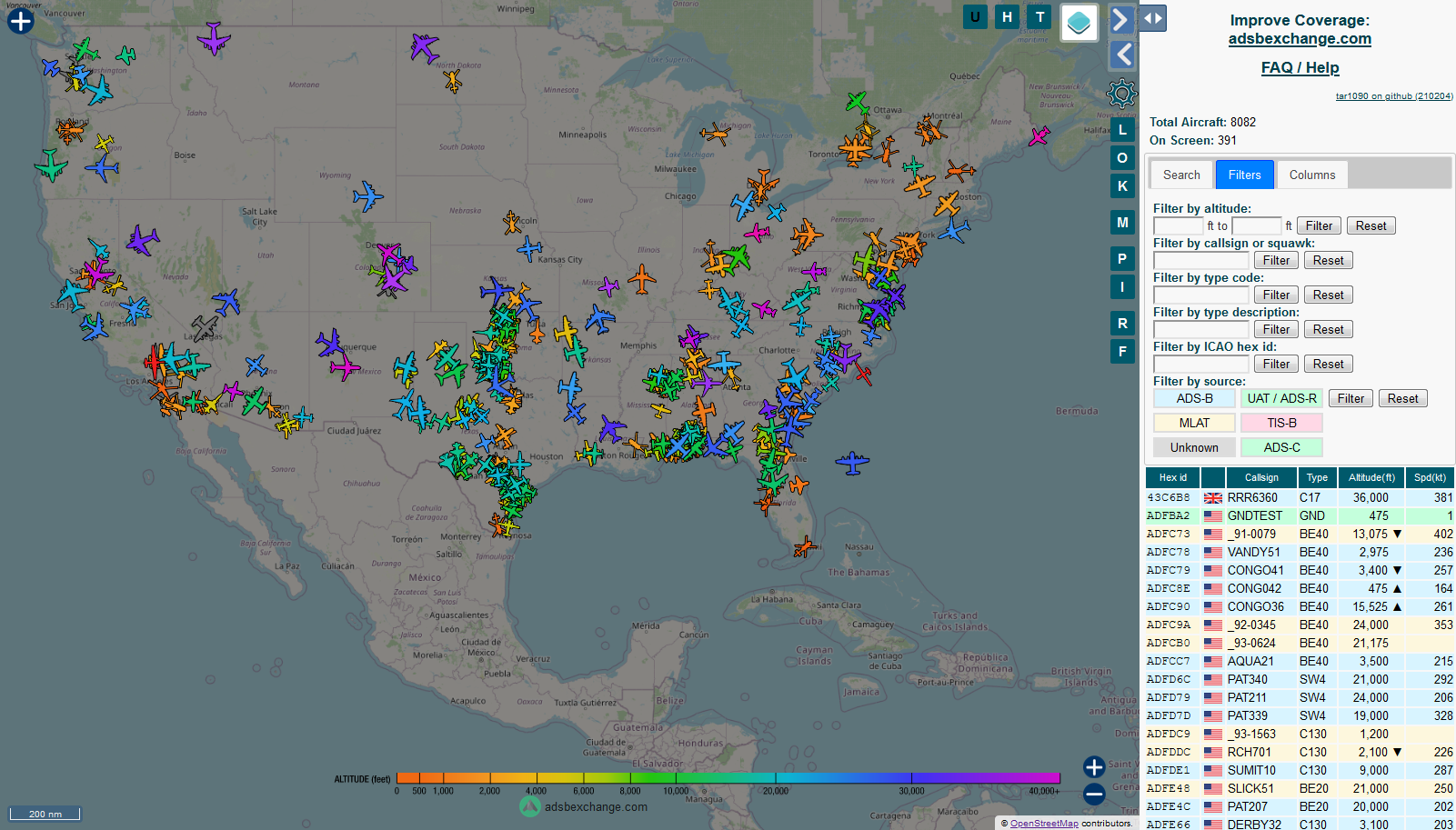The image size is (1456, 830).
Task: Click the H map button
Action: [x=1007, y=16]
